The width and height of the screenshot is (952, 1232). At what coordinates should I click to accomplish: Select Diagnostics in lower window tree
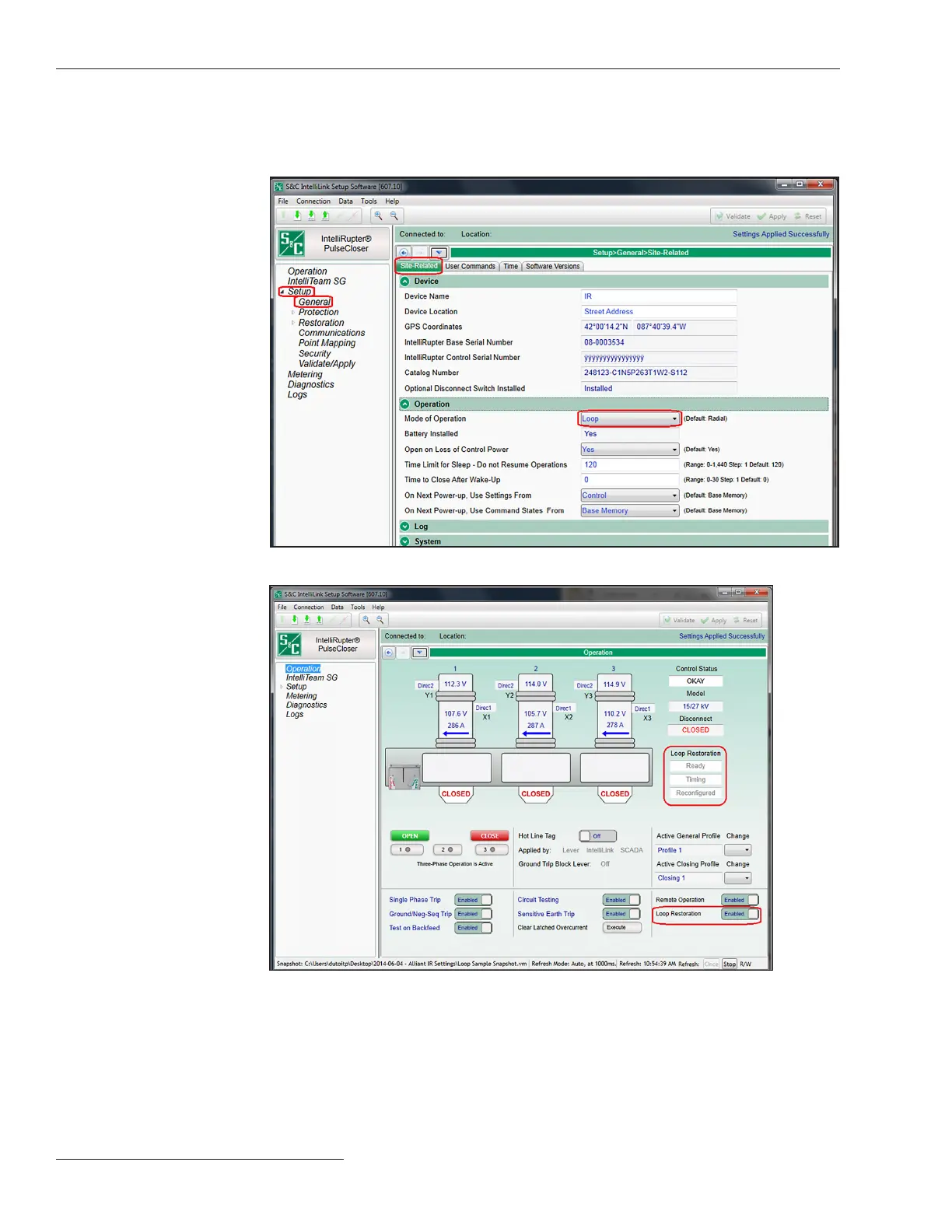[306, 705]
